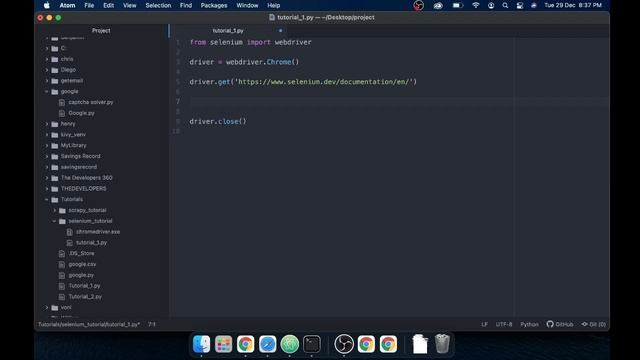Click the OBS menu bar icon

[418, 5]
